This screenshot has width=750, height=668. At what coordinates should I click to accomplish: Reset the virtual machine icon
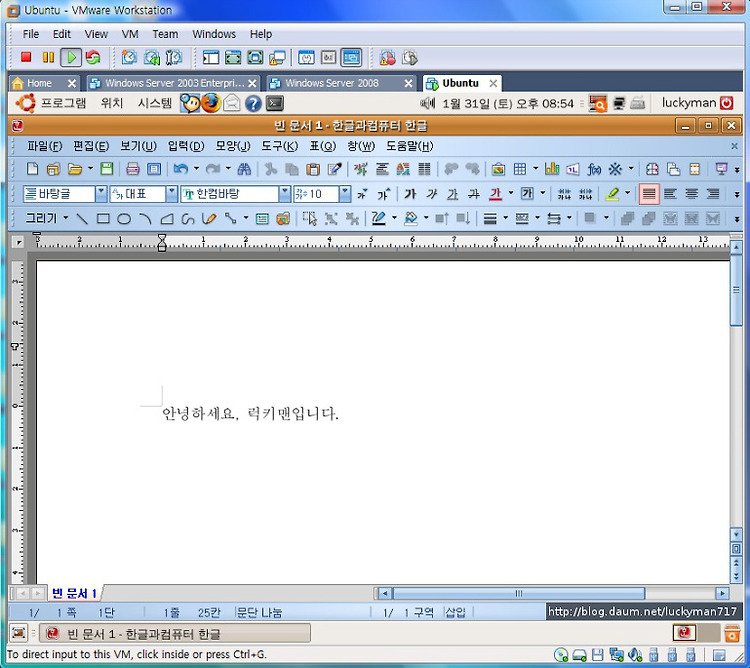pyautogui.click(x=93, y=58)
